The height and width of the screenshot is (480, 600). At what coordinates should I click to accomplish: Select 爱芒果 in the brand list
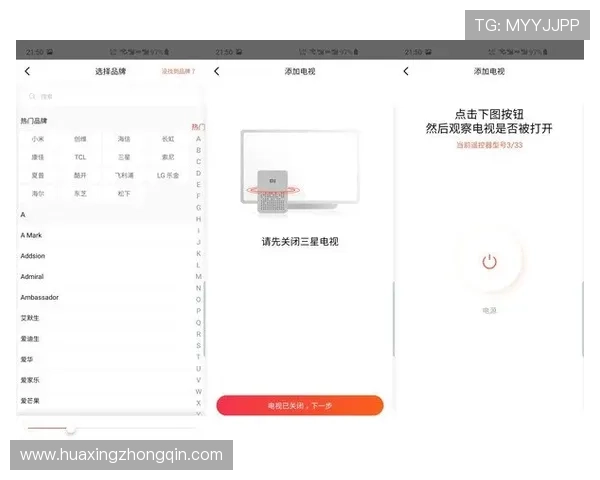click(x=105, y=400)
